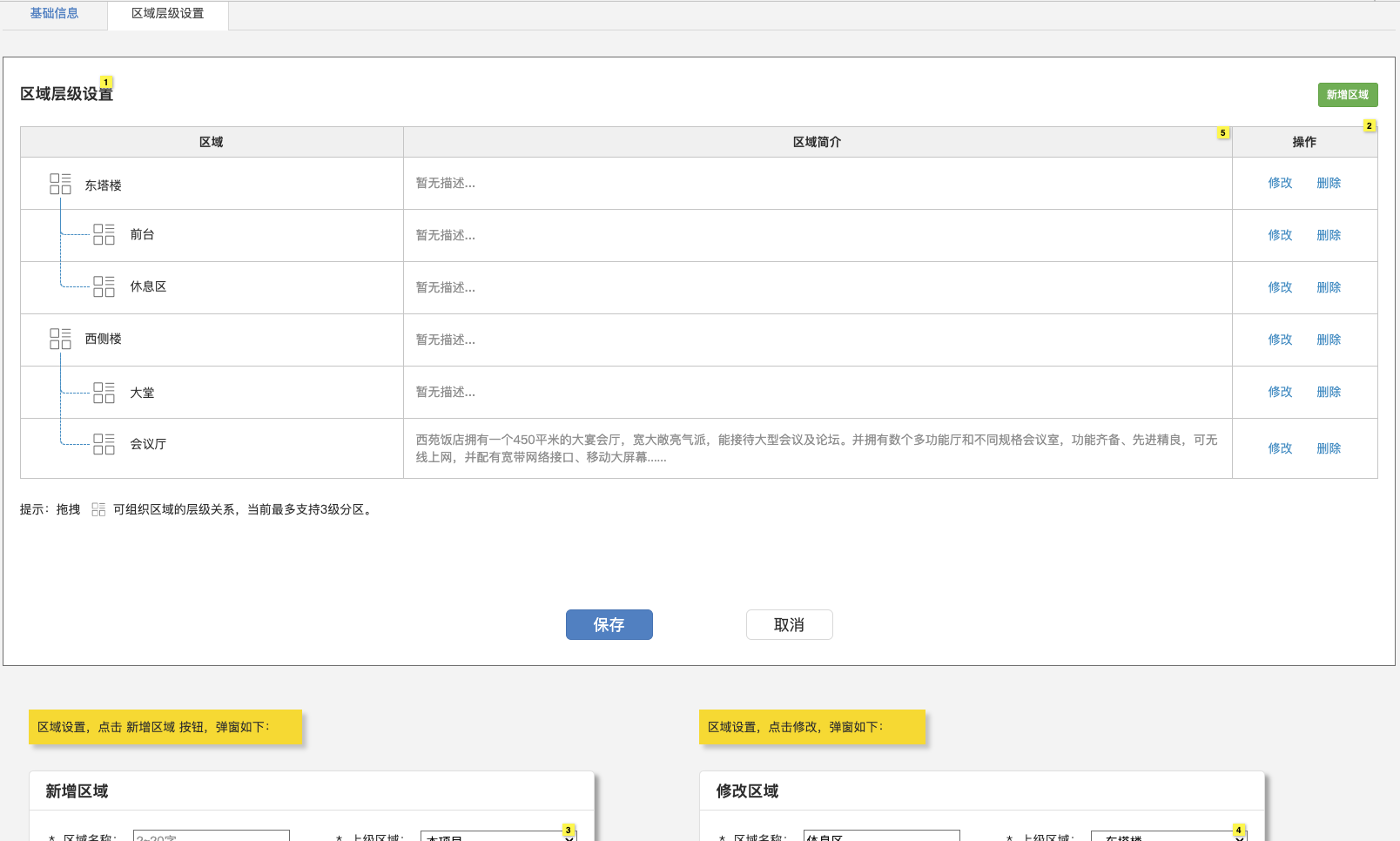Switch to the 基础信息 tab

[54, 13]
